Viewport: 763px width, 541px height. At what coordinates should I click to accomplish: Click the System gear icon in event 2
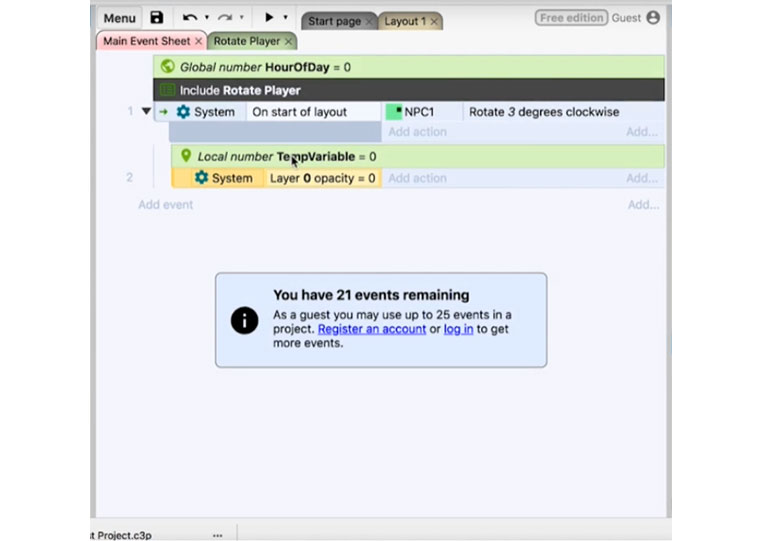click(x=201, y=178)
